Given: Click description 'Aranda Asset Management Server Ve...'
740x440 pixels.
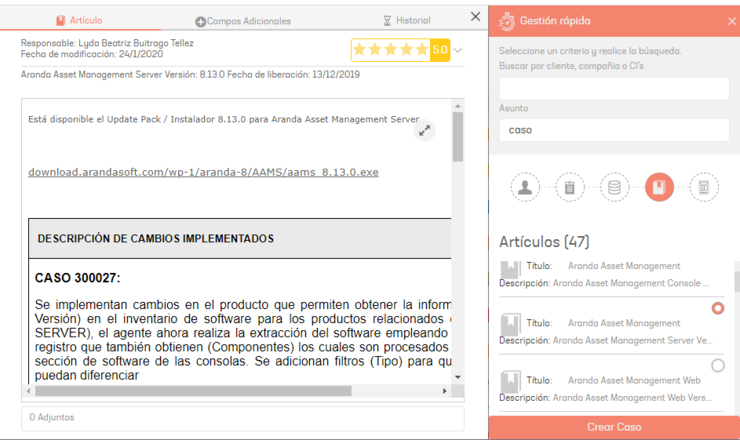Looking at the screenshot, I should [632, 340].
